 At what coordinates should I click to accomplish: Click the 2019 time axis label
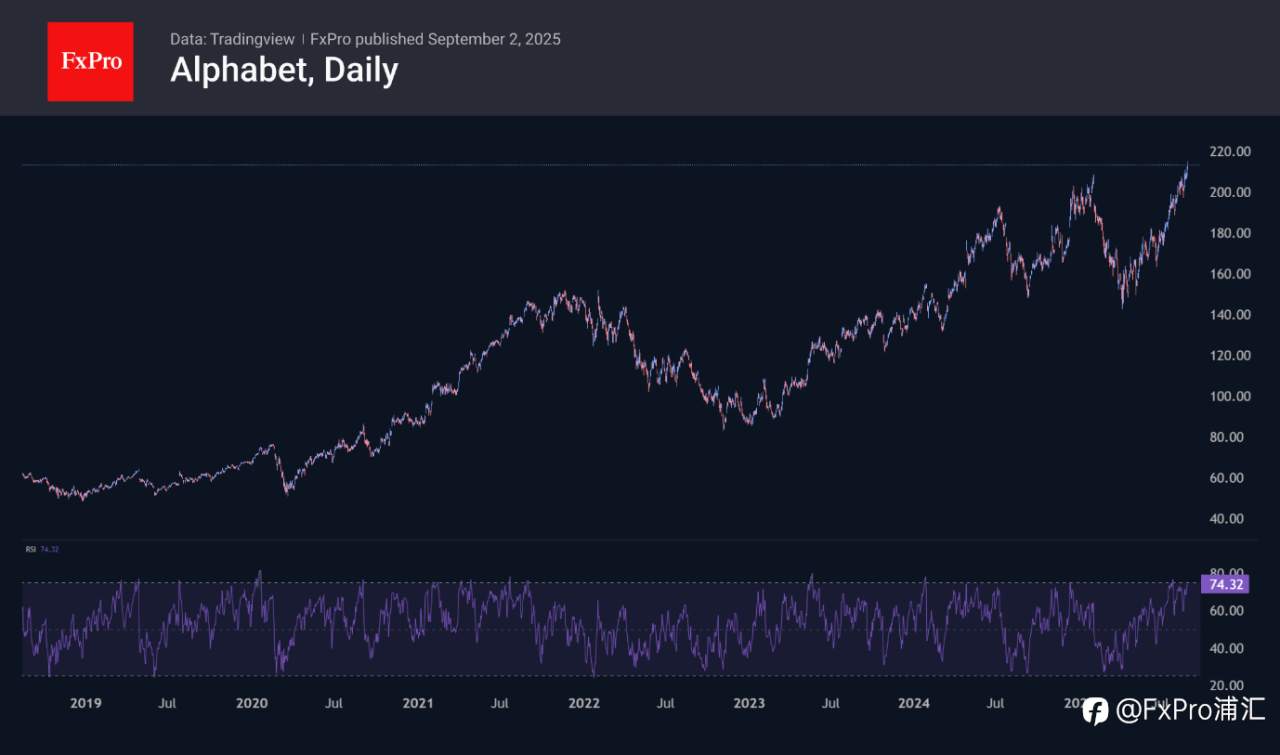point(86,704)
